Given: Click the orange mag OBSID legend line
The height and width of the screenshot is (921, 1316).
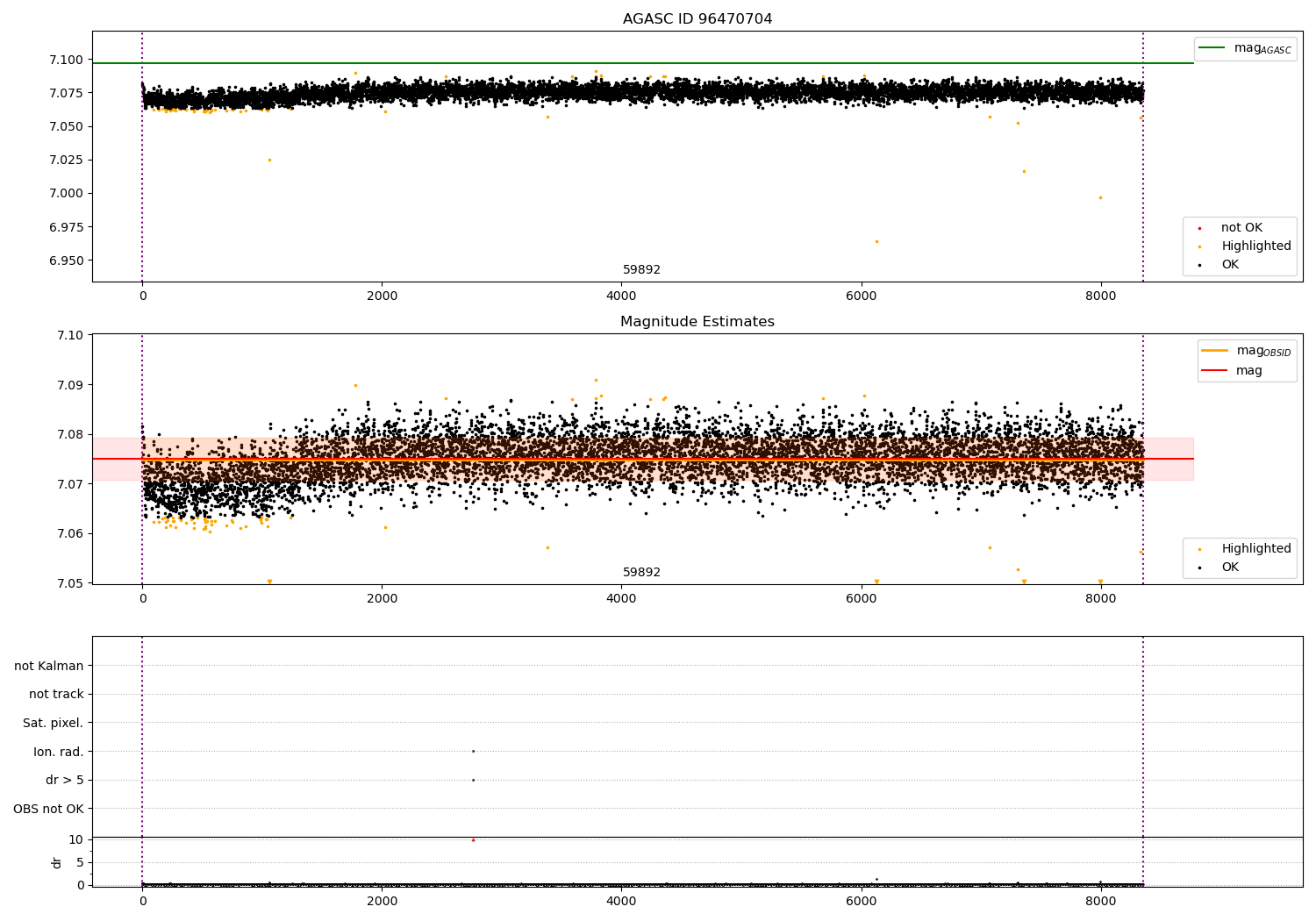Looking at the screenshot, I should 1214,351.
